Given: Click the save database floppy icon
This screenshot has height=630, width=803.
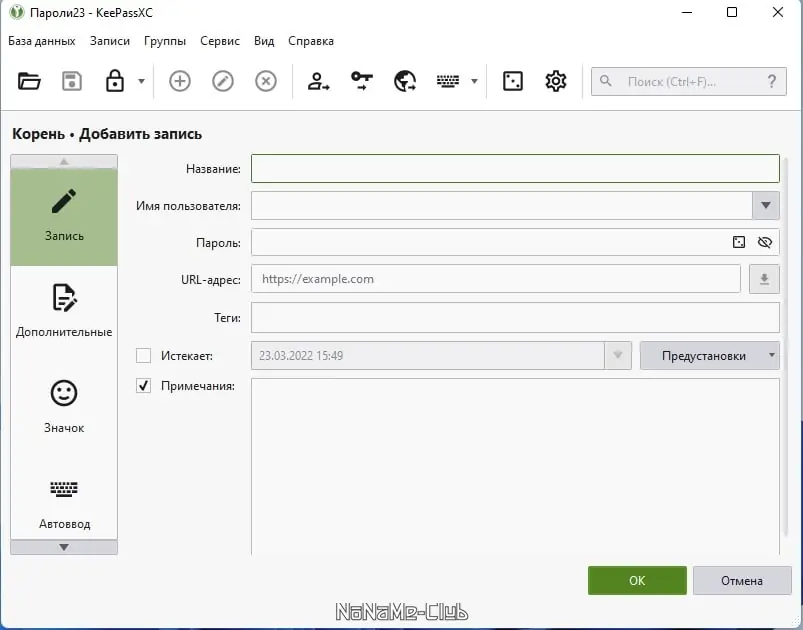Looking at the screenshot, I should [x=72, y=81].
